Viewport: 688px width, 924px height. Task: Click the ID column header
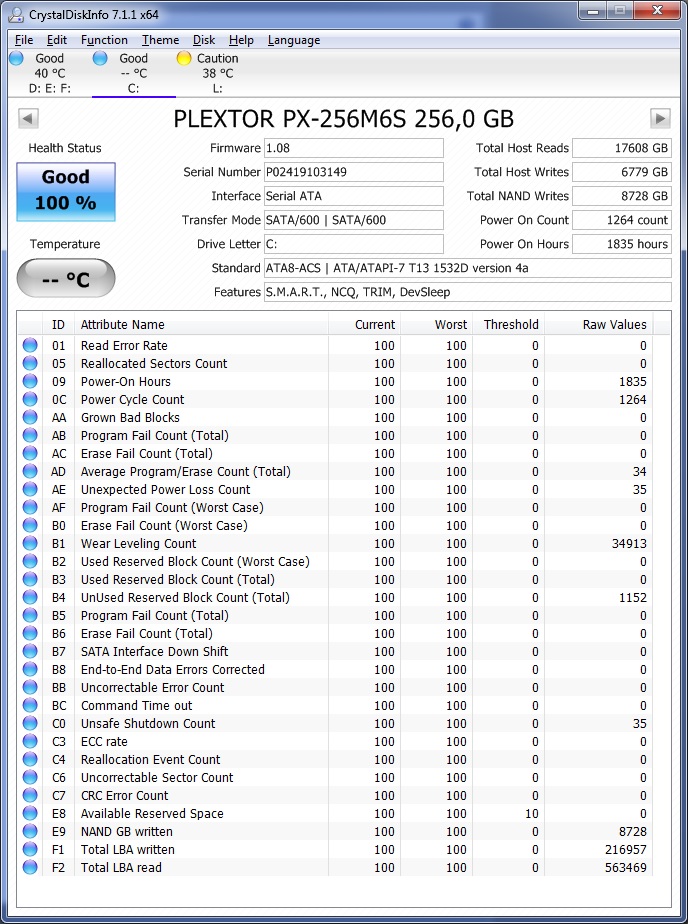coord(58,324)
